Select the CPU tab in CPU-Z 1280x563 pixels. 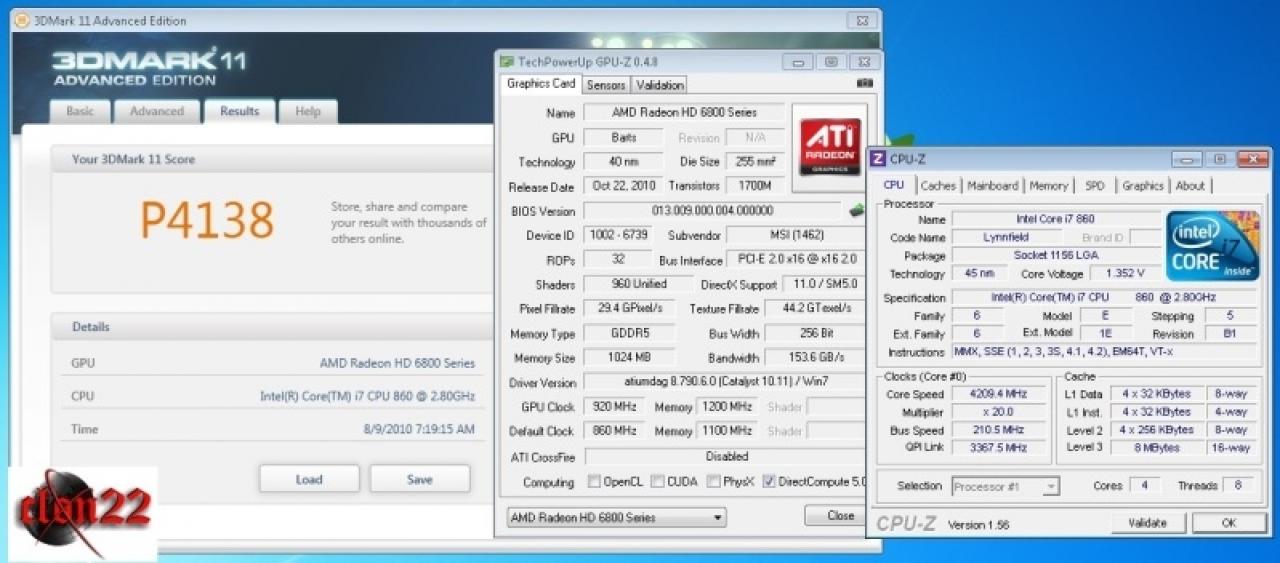click(x=894, y=185)
